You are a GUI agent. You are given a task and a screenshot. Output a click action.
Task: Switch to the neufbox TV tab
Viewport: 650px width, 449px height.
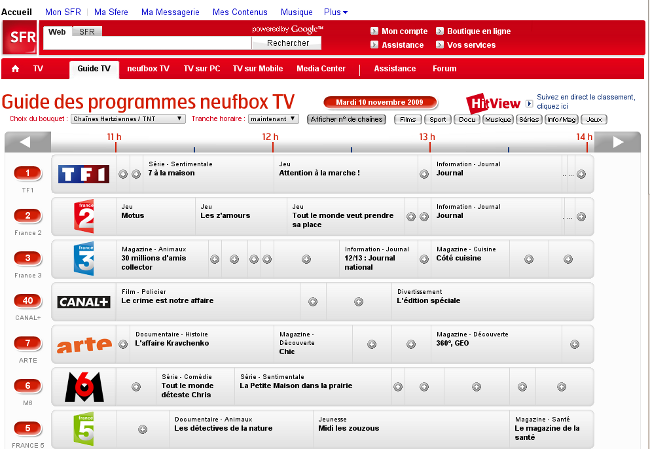(x=149, y=69)
